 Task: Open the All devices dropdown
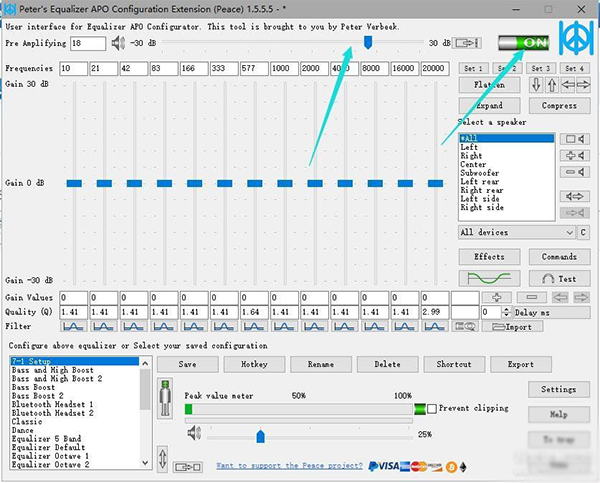pyautogui.click(x=516, y=232)
